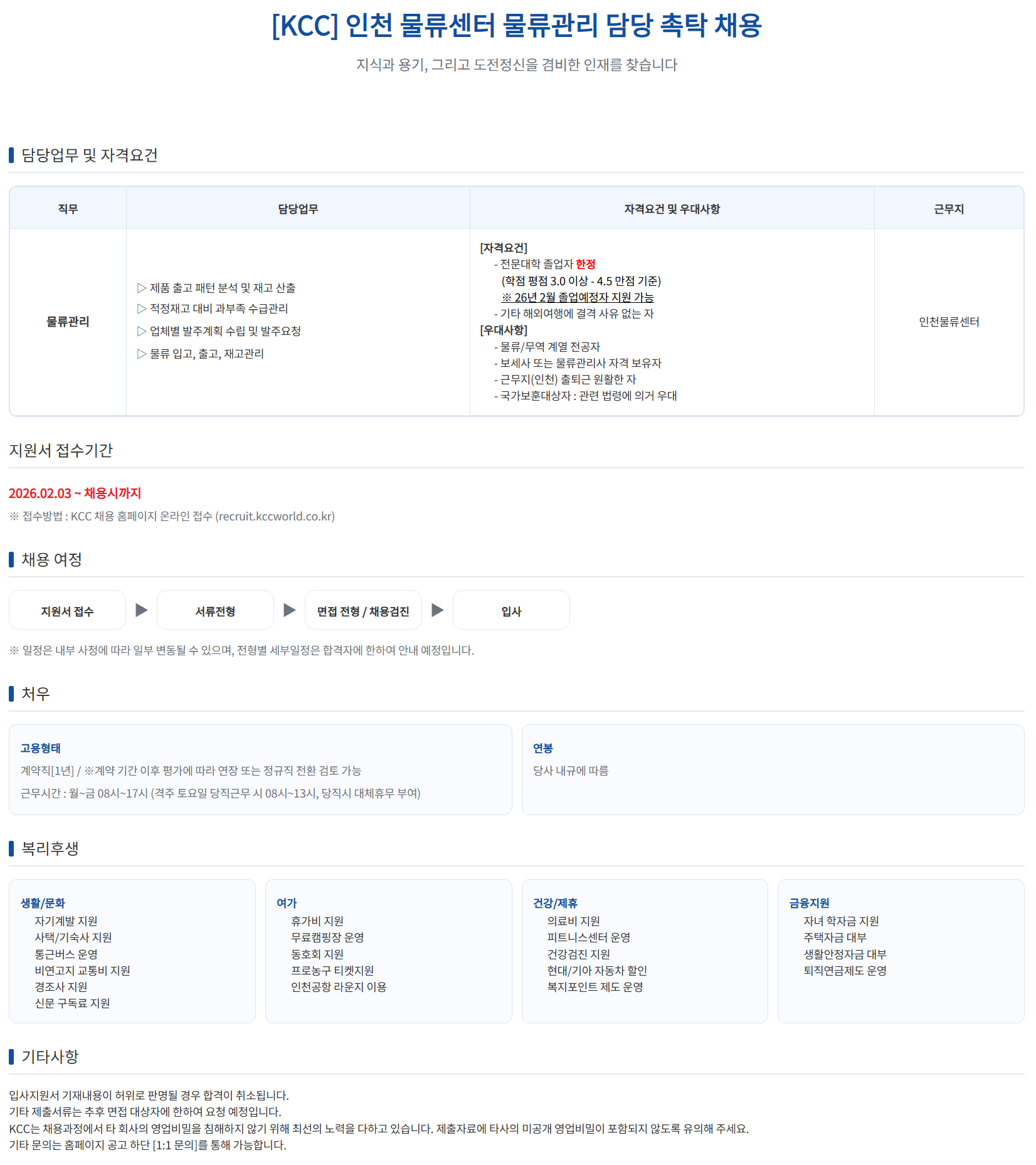Image resolution: width=1036 pixels, height=1165 pixels.
Task: Click the 인천물류센터 work location cell
Action: 949,322
